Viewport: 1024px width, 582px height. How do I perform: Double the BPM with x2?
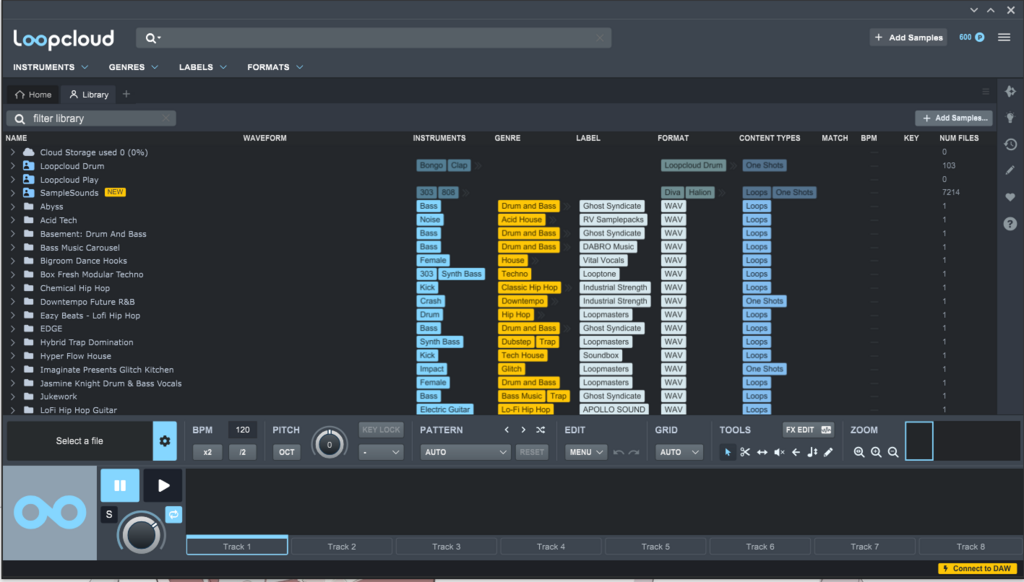point(207,452)
